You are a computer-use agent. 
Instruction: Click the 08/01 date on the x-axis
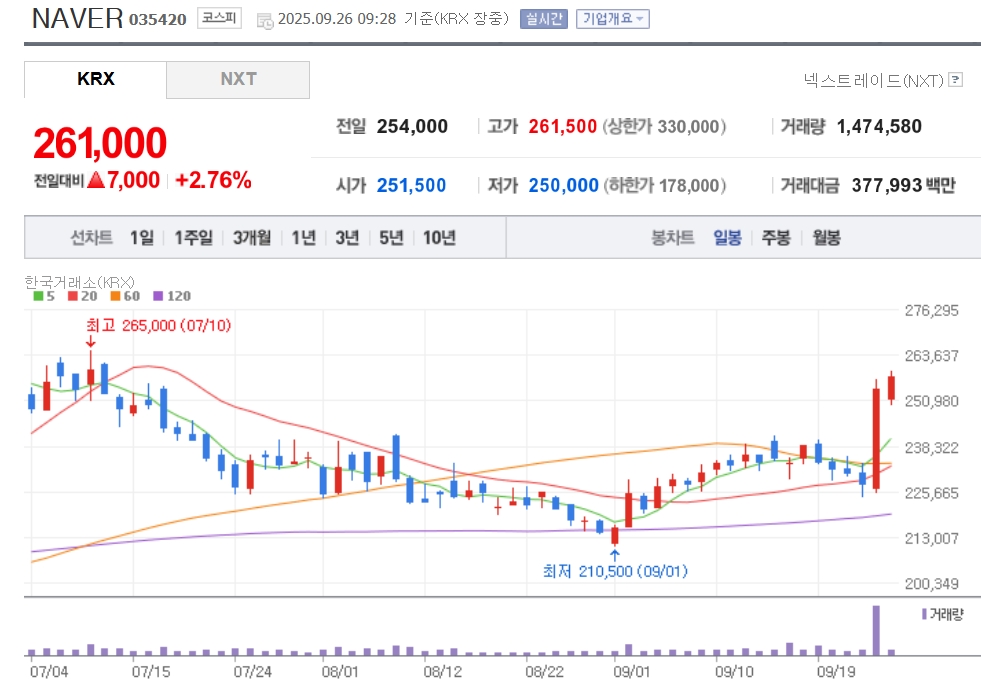pyautogui.click(x=340, y=672)
